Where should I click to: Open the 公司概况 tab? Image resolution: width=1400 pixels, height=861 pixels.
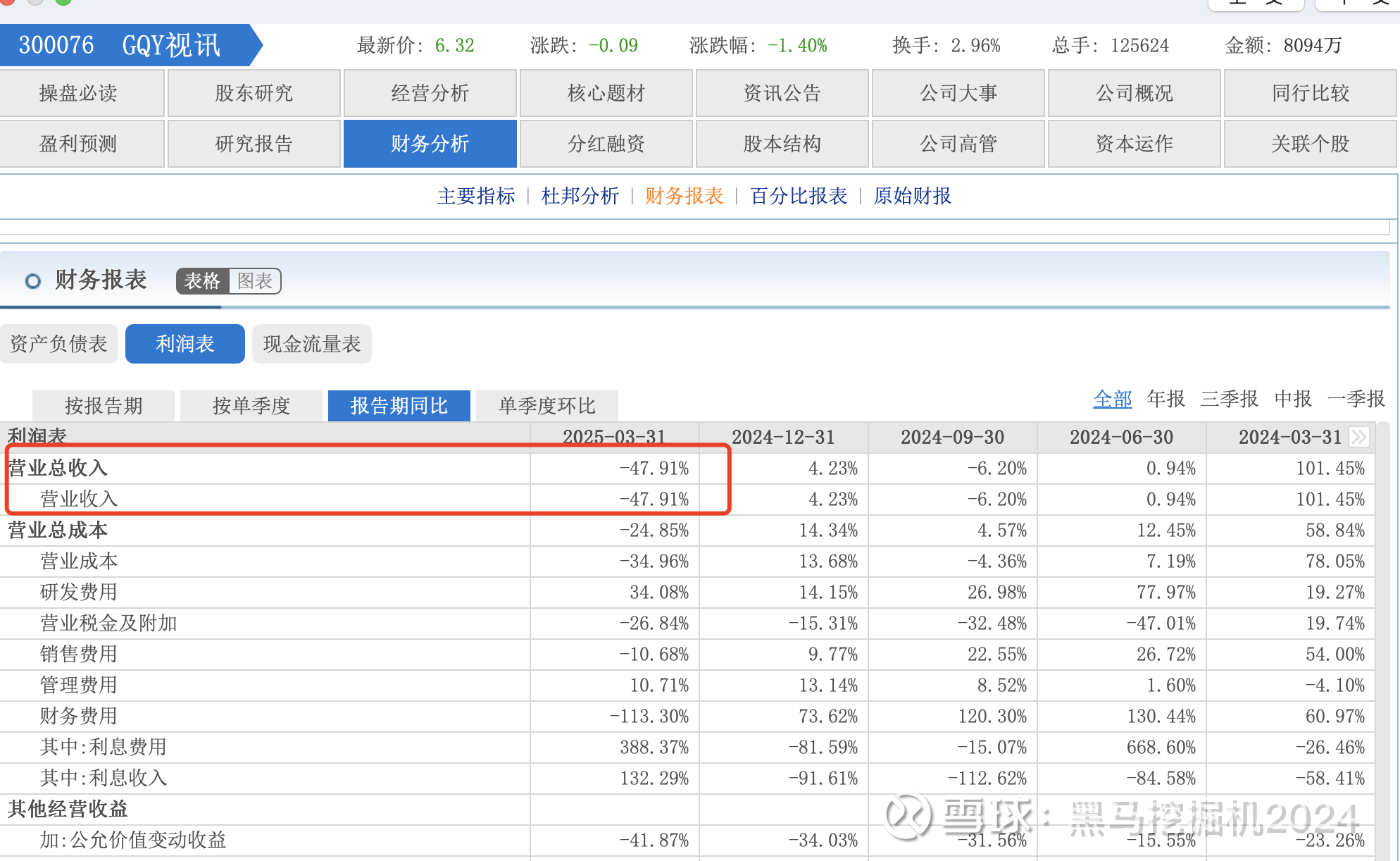1135,93
